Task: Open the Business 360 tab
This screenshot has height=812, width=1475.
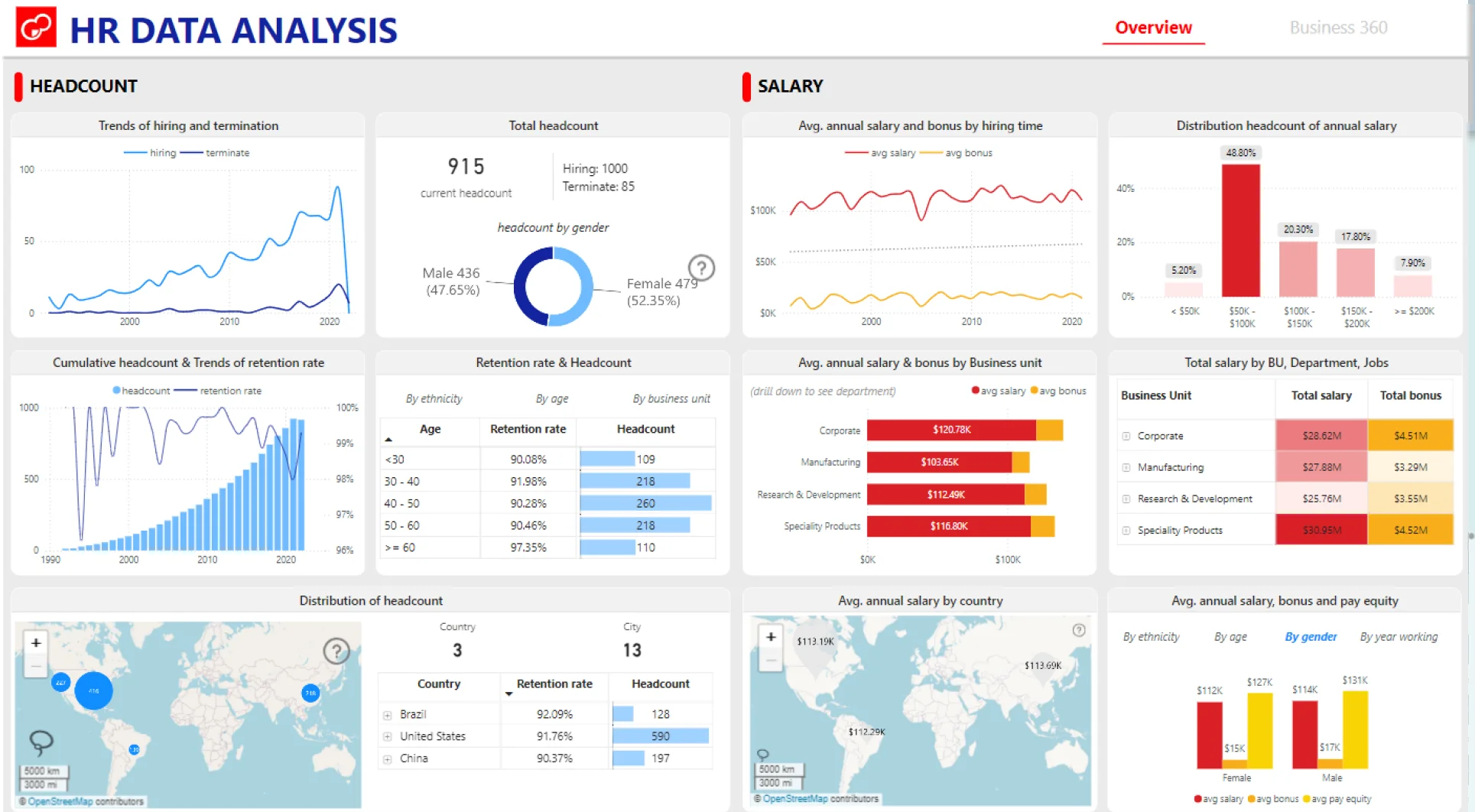Action: click(1338, 28)
